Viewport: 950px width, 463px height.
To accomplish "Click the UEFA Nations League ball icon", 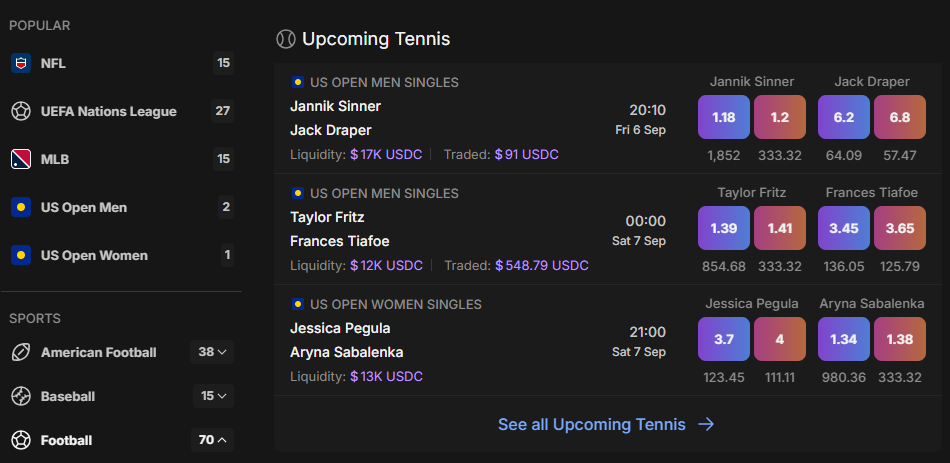I will [21, 111].
